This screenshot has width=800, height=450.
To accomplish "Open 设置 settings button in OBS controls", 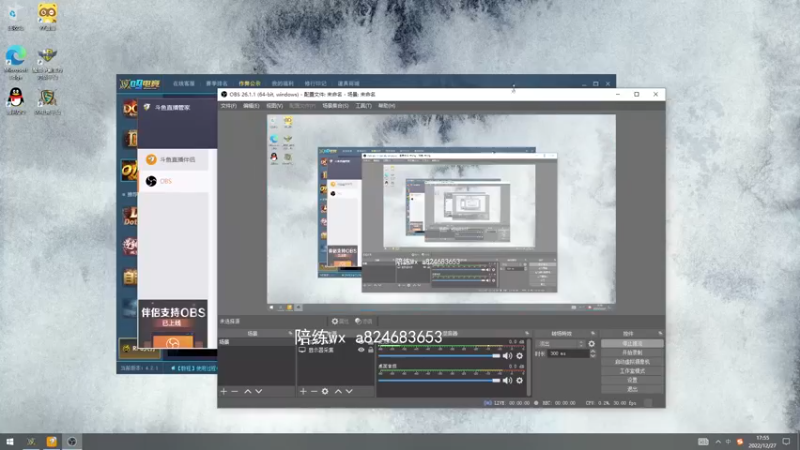I will [x=632, y=380].
